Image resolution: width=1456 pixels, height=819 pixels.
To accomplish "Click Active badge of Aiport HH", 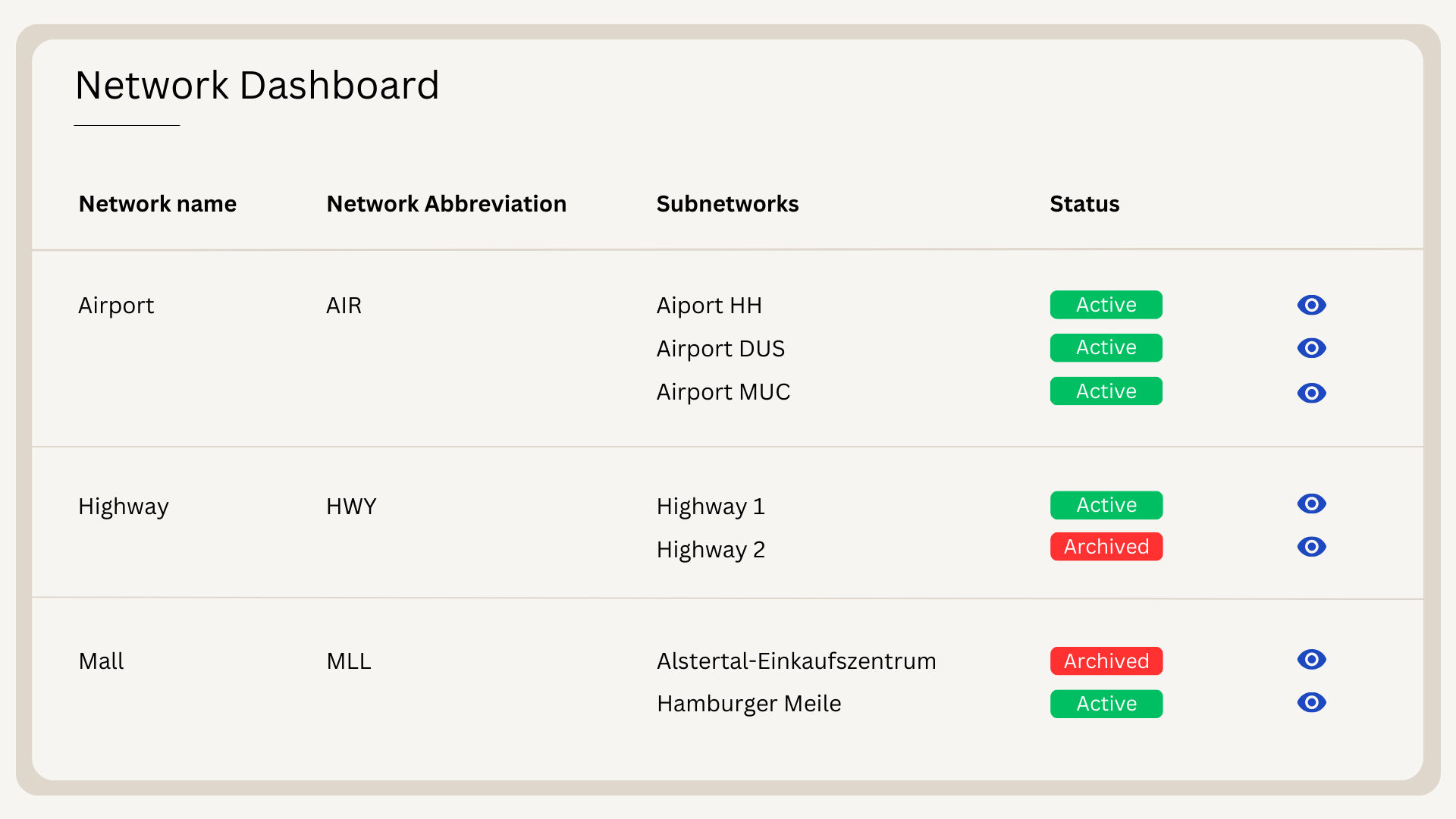I will click(x=1106, y=305).
